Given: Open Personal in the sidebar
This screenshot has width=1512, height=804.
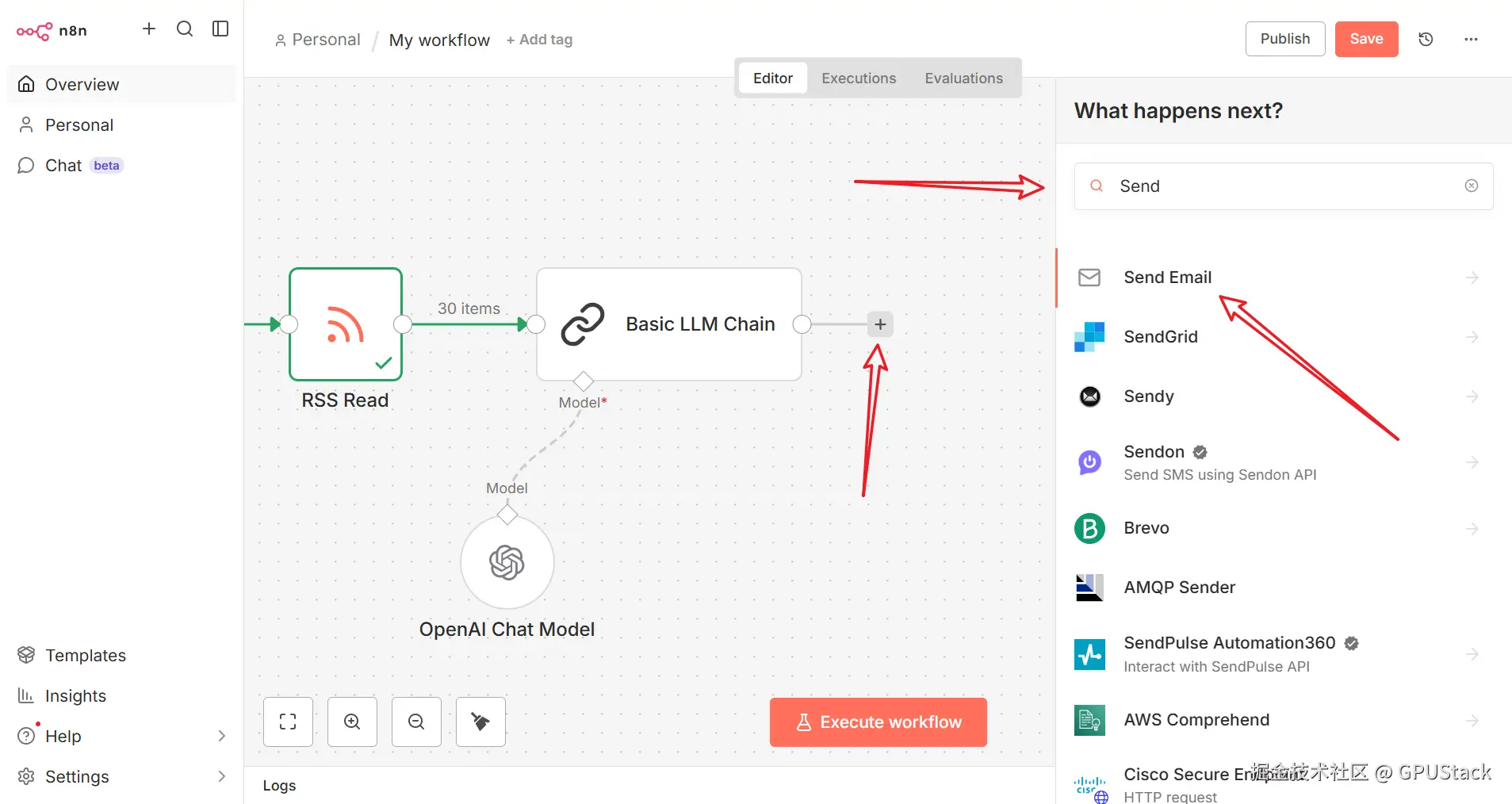Looking at the screenshot, I should tap(121, 125).
